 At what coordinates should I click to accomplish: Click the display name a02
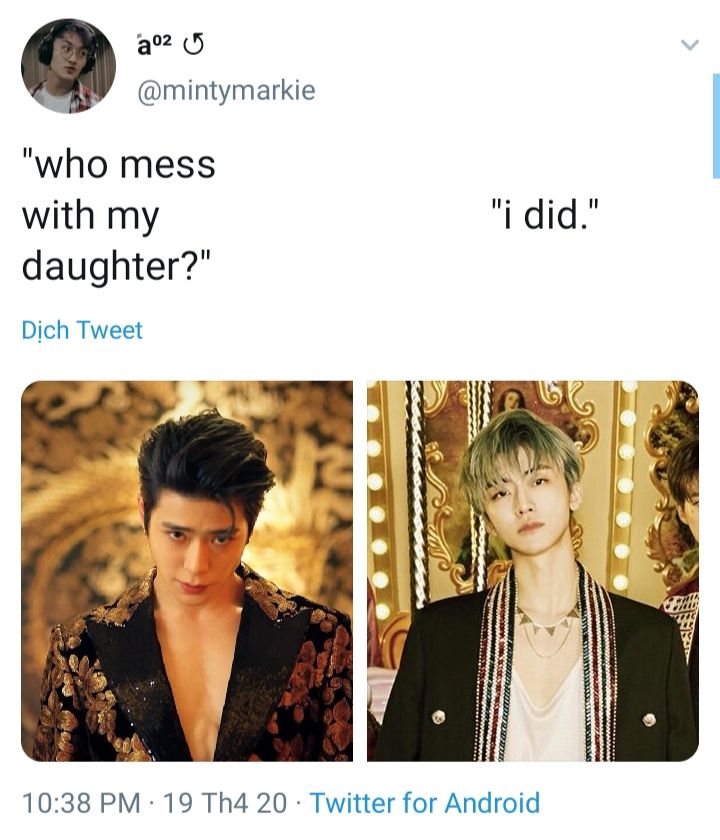click(154, 44)
